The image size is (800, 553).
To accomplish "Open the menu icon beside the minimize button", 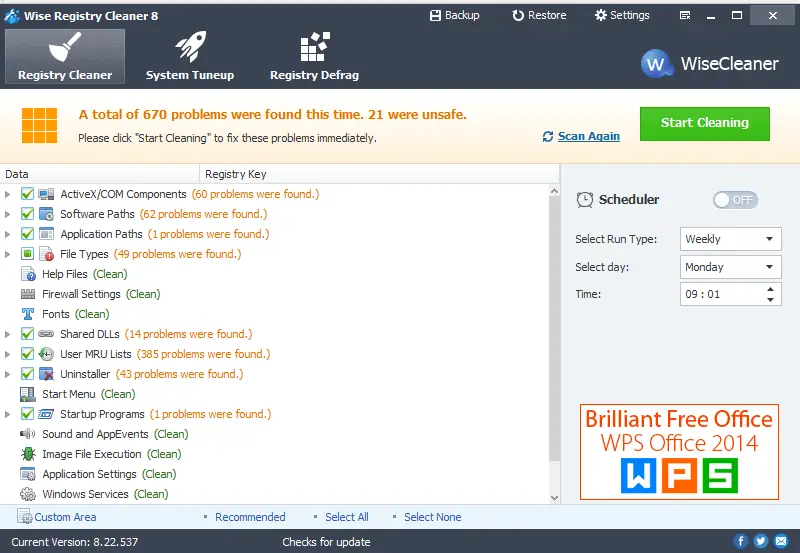I will pos(685,16).
